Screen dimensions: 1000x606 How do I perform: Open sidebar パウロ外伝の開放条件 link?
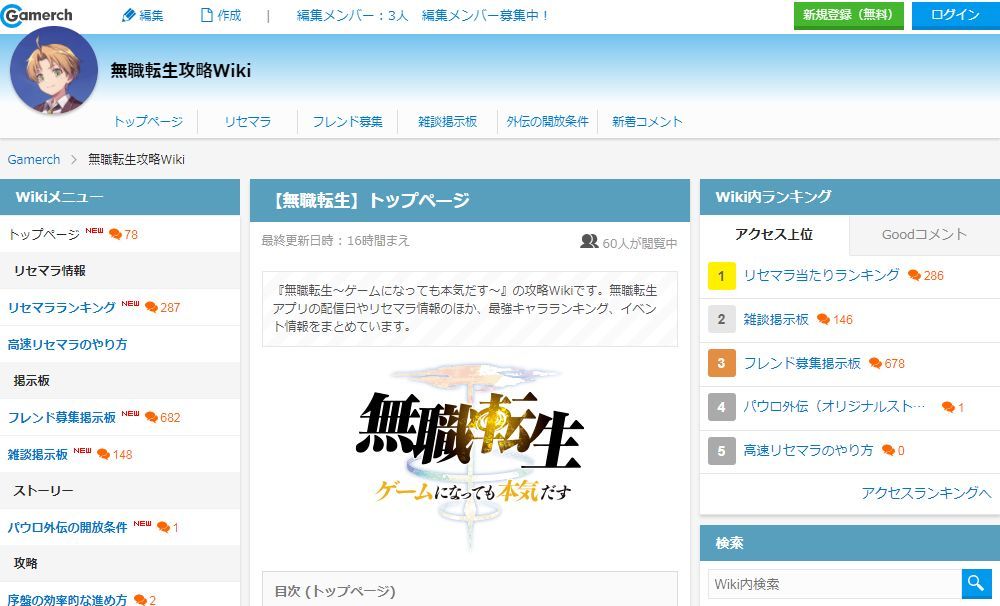coord(68,528)
